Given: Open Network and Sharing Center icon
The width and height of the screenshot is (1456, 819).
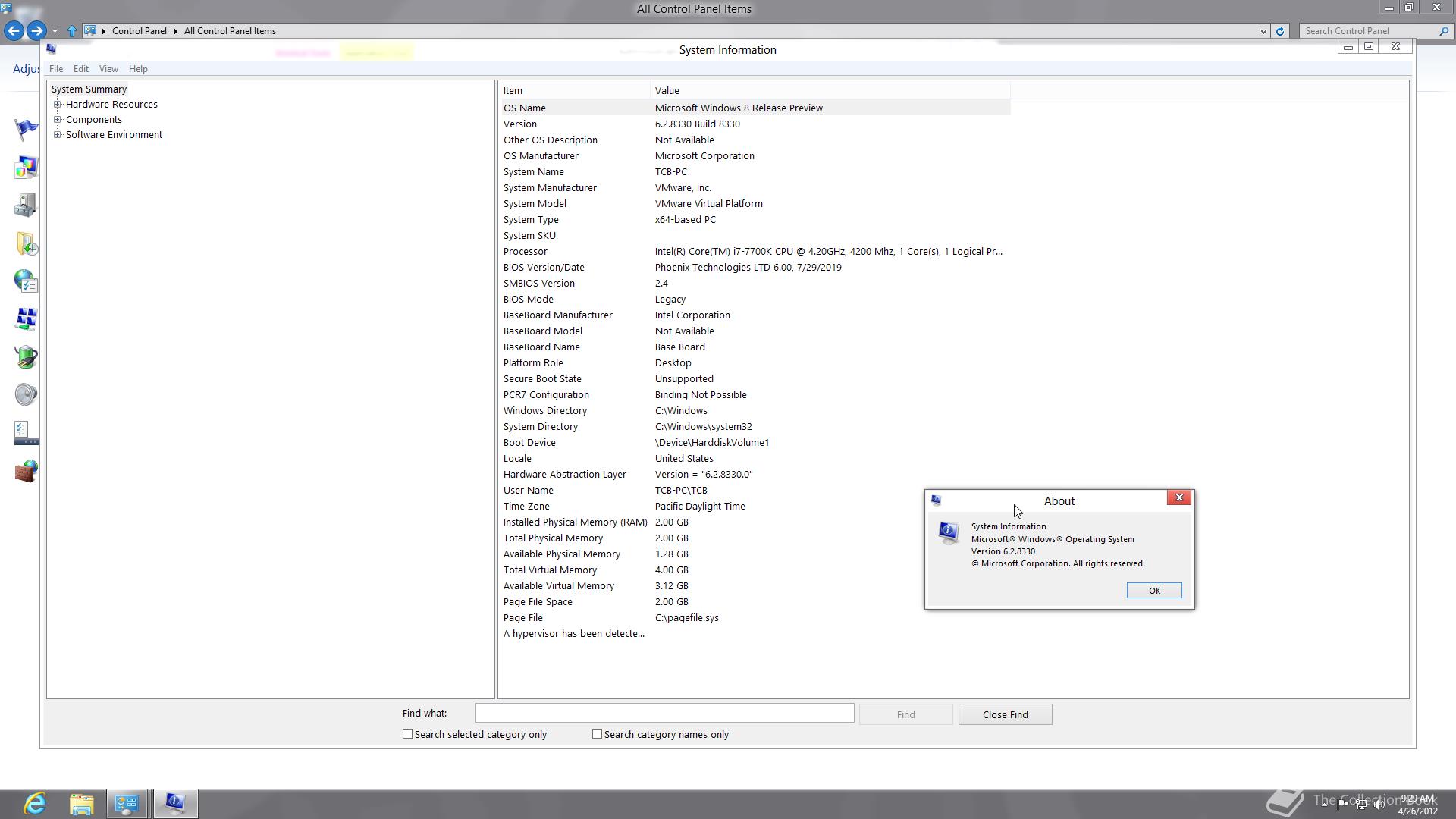Looking at the screenshot, I should tap(26, 319).
